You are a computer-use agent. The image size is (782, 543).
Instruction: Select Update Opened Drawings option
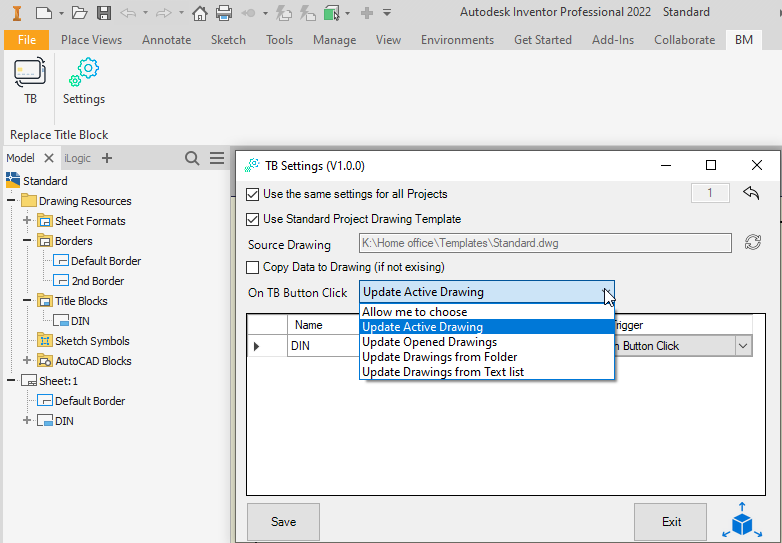(487, 342)
